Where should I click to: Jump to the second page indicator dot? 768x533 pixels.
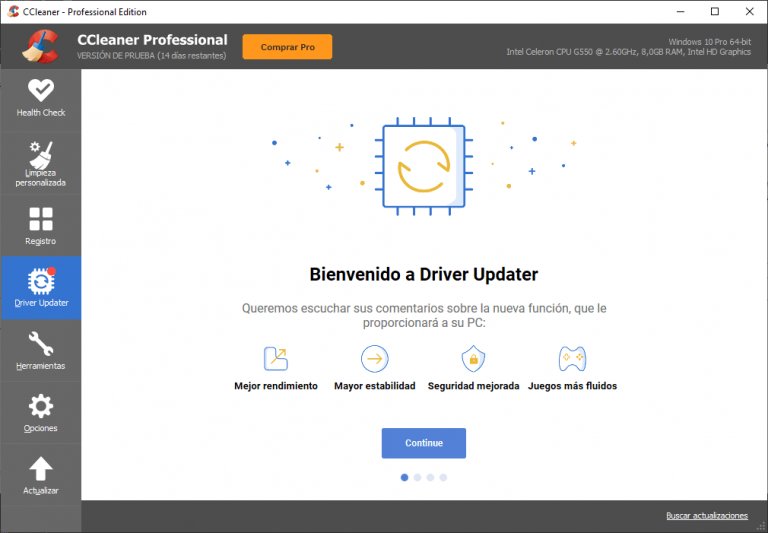coord(417,478)
